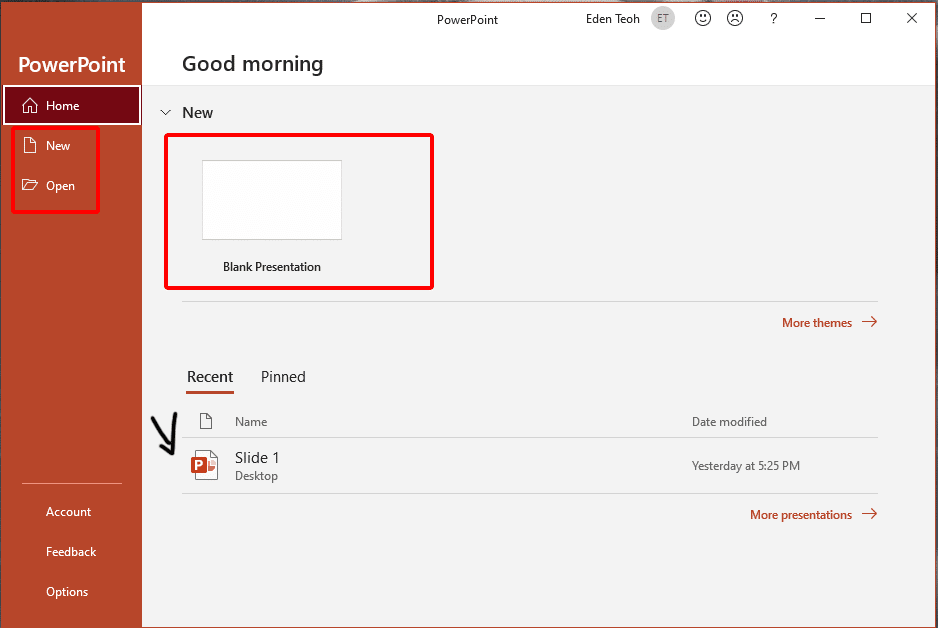Create a Blank Presentation from thumbnail
938x628 pixels.
click(x=272, y=200)
